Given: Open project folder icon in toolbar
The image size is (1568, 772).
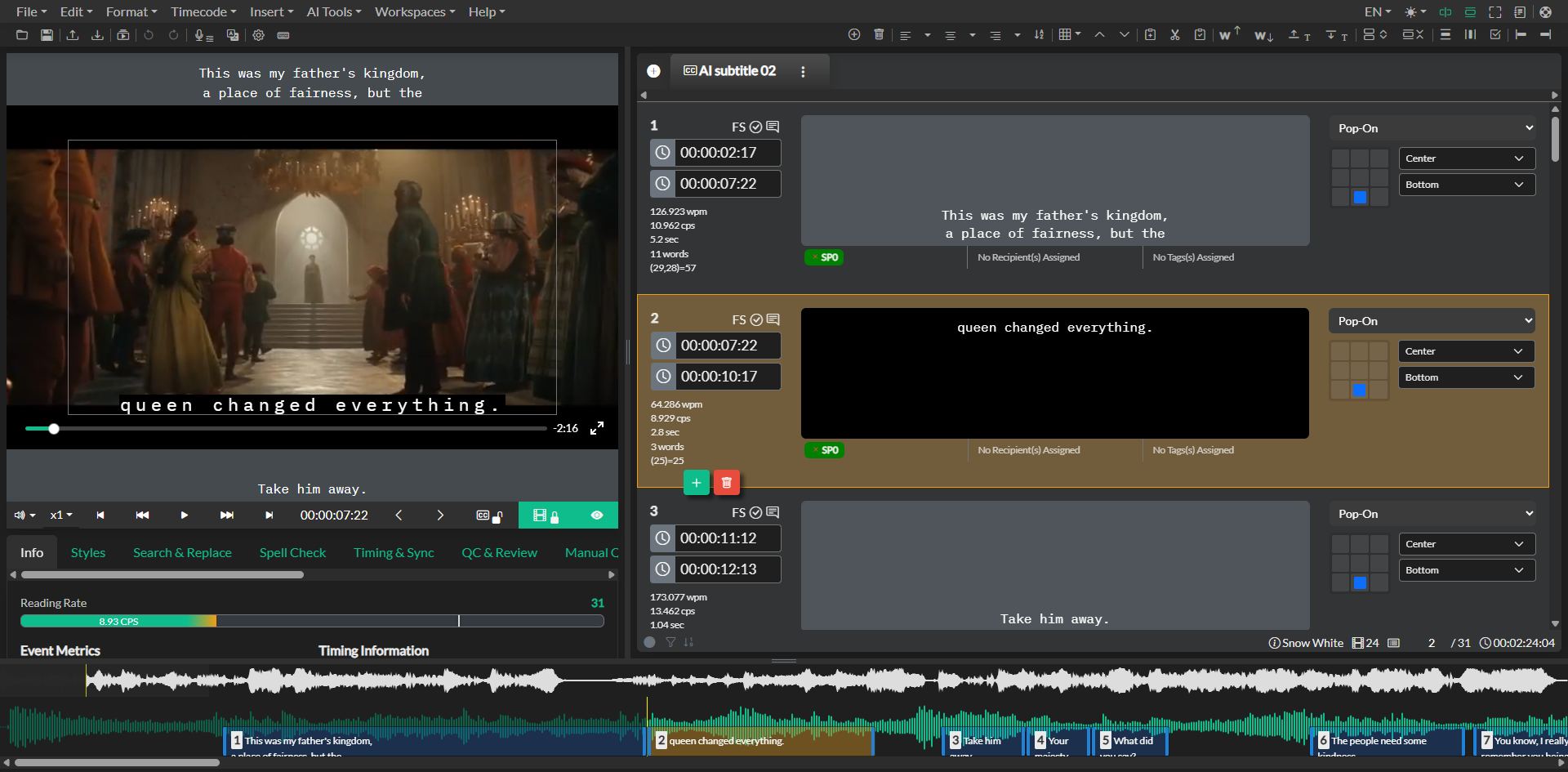Looking at the screenshot, I should pyautogui.click(x=22, y=35).
